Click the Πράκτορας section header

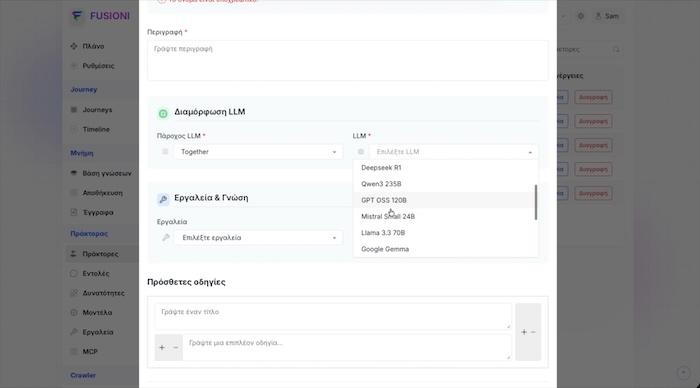tap(89, 234)
